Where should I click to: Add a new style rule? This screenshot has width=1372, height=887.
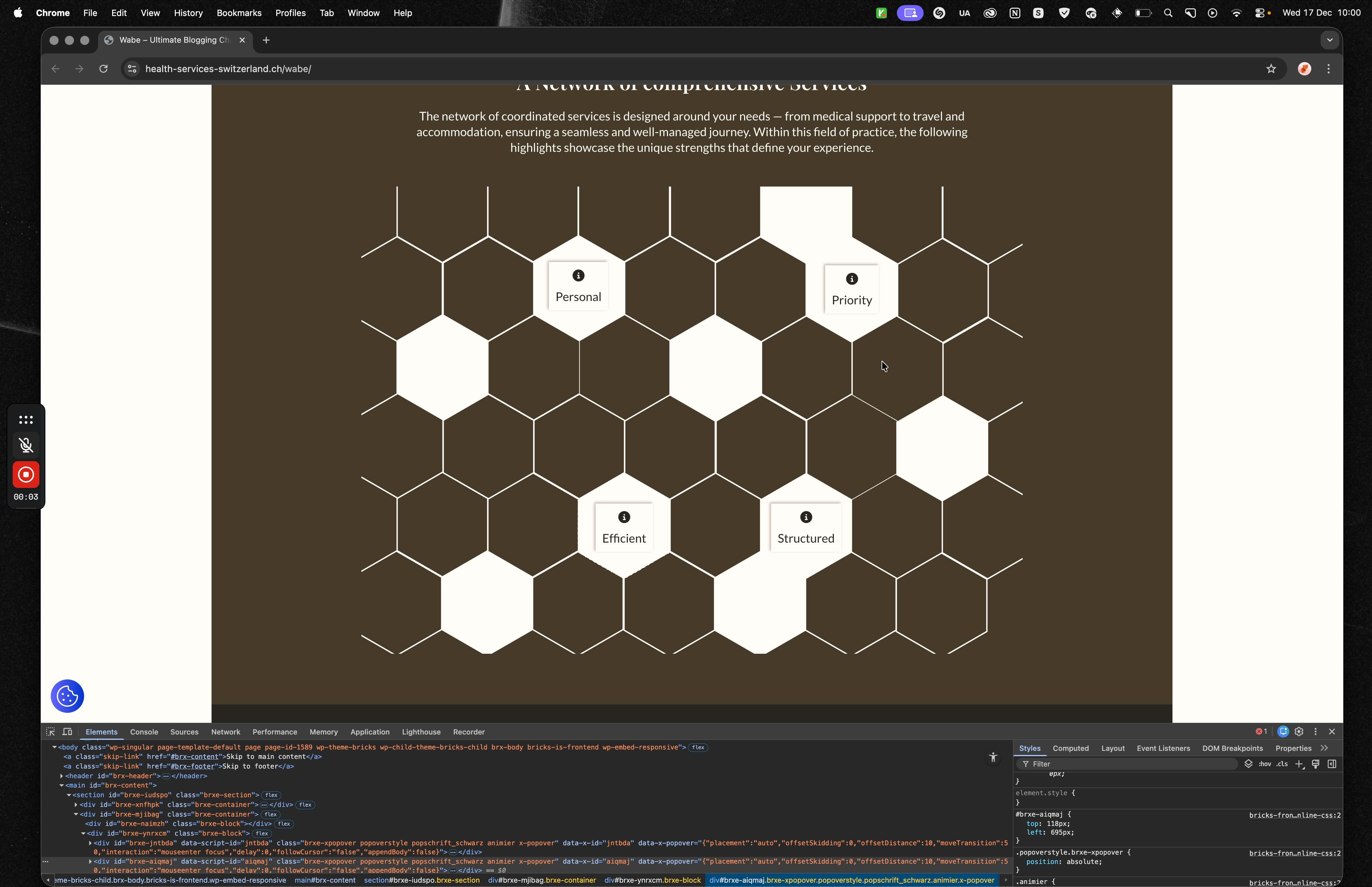(x=1300, y=764)
